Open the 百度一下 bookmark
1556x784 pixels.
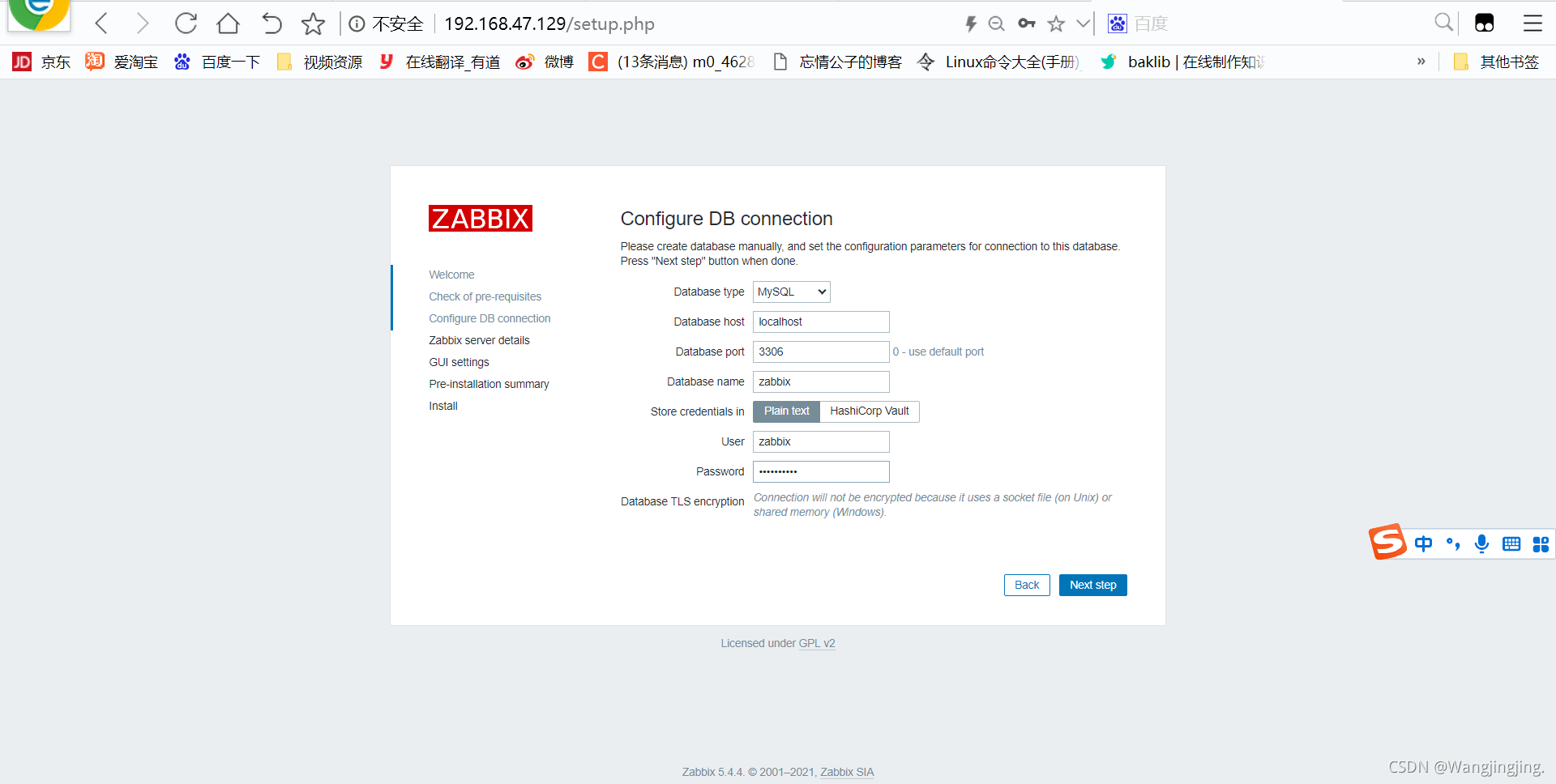click(x=217, y=62)
